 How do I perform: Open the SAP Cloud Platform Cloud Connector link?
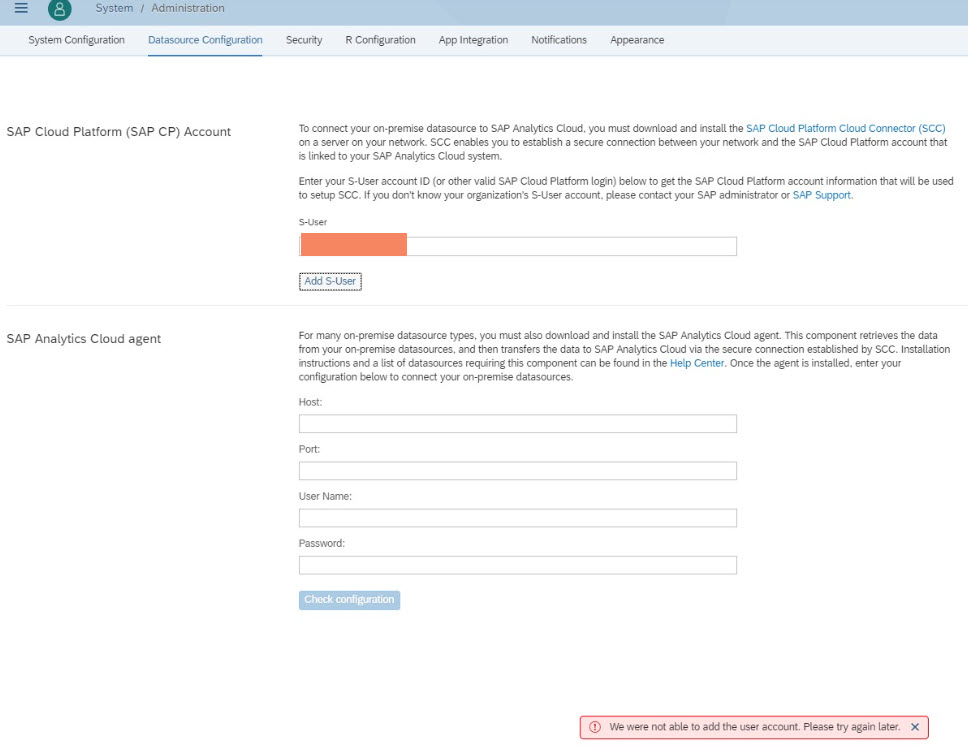[846, 128]
